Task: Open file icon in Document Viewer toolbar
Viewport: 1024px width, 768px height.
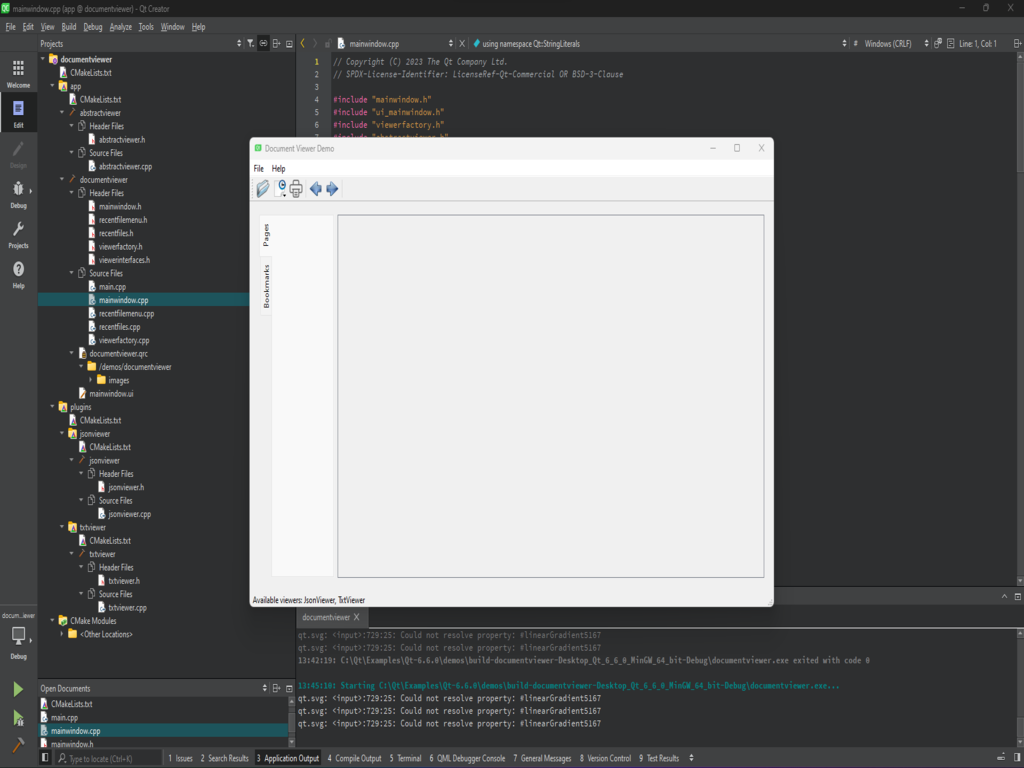Action: coord(263,189)
